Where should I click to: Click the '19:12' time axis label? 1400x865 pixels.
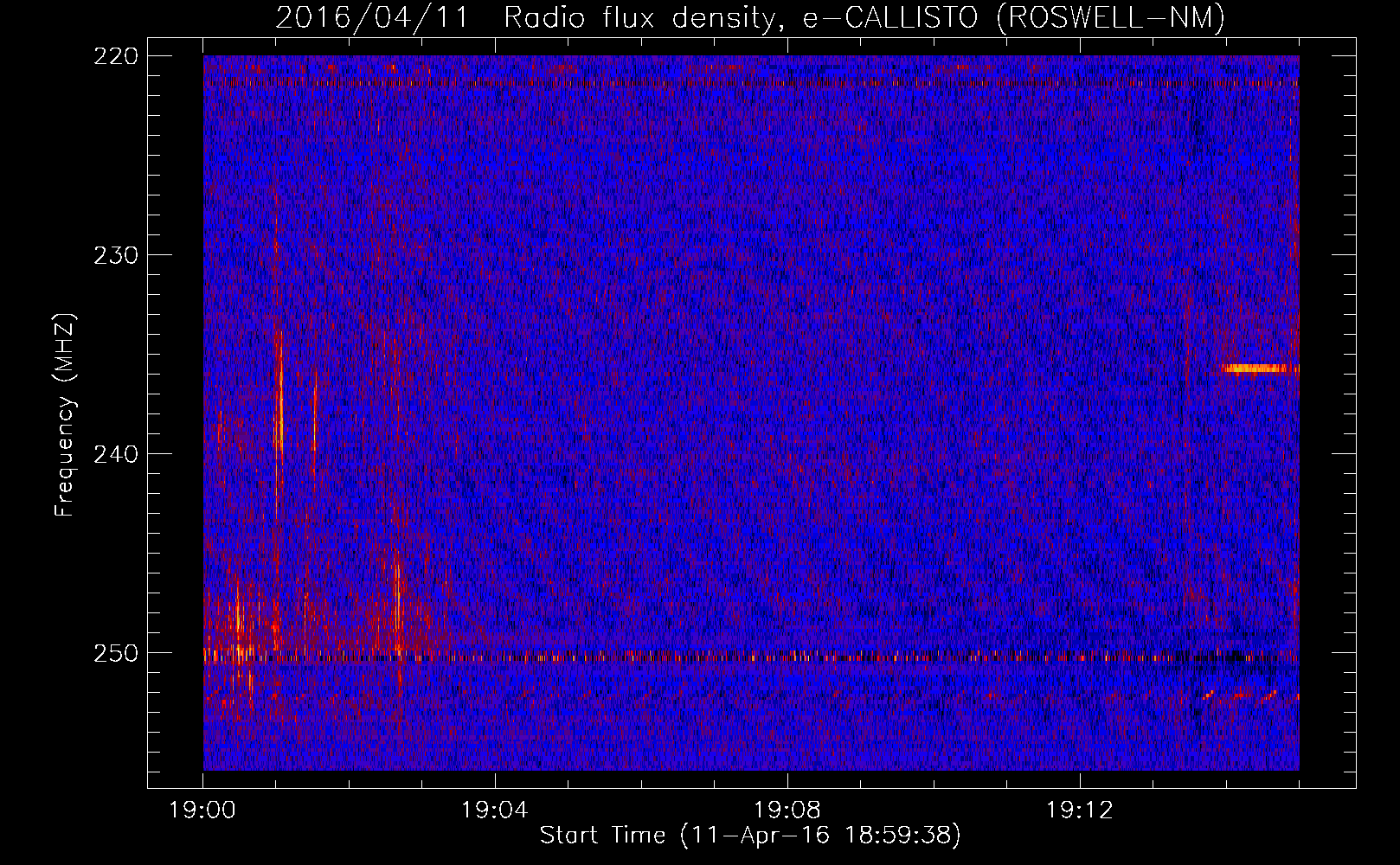(1079, 811)
